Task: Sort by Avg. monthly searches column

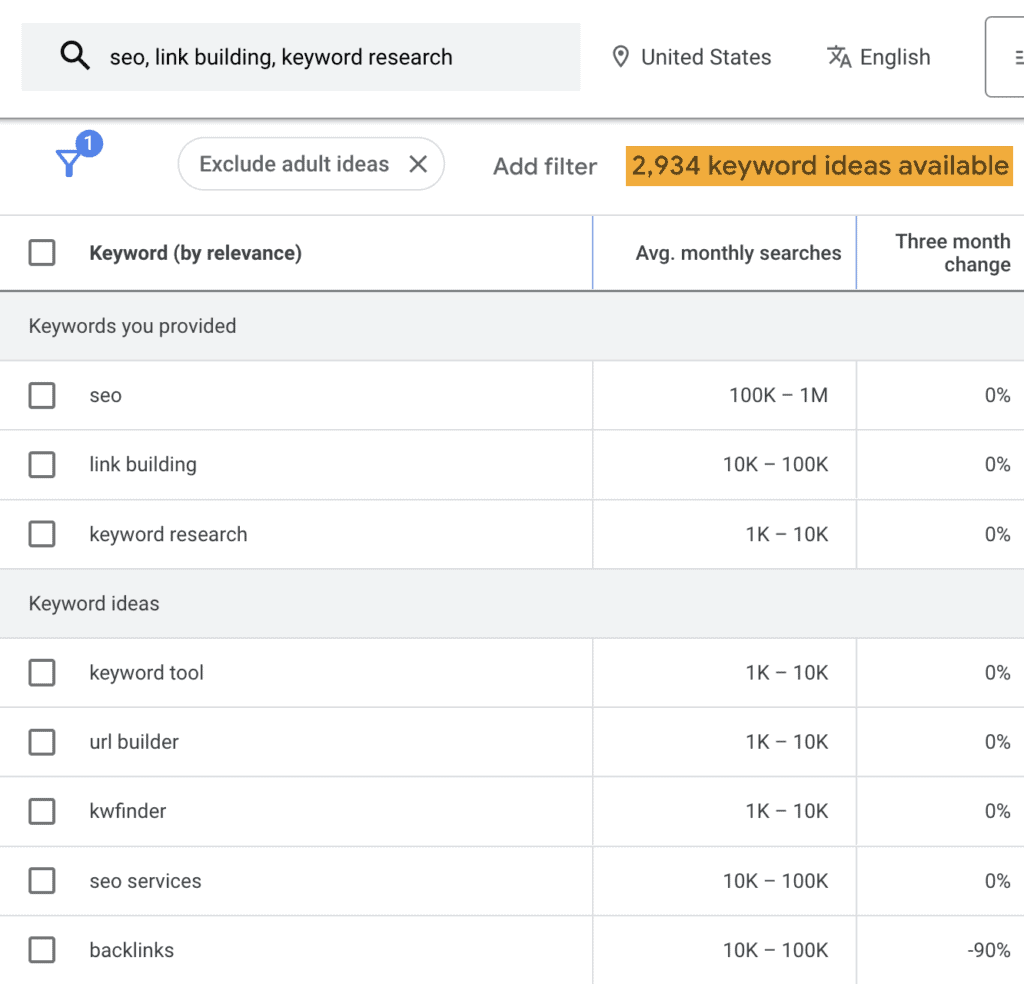Action: pyautogui.click(x=738, y=252)
